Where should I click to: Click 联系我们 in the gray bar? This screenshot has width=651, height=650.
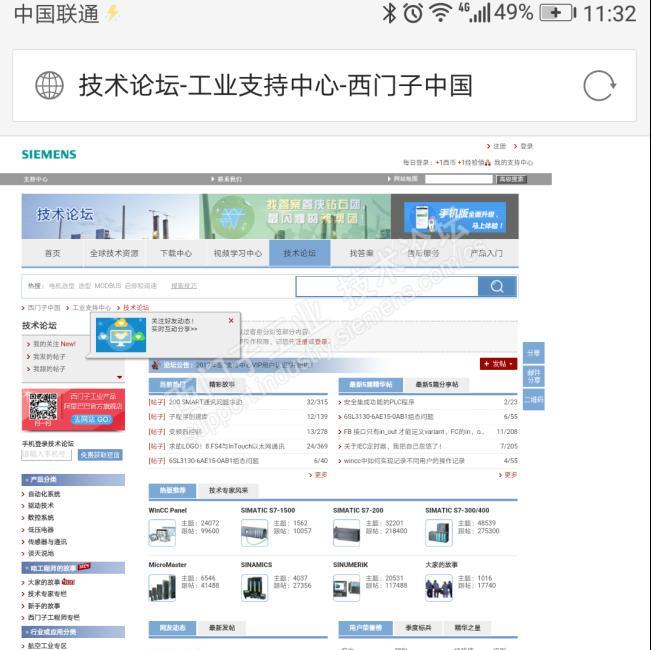[x=230, y=179]
